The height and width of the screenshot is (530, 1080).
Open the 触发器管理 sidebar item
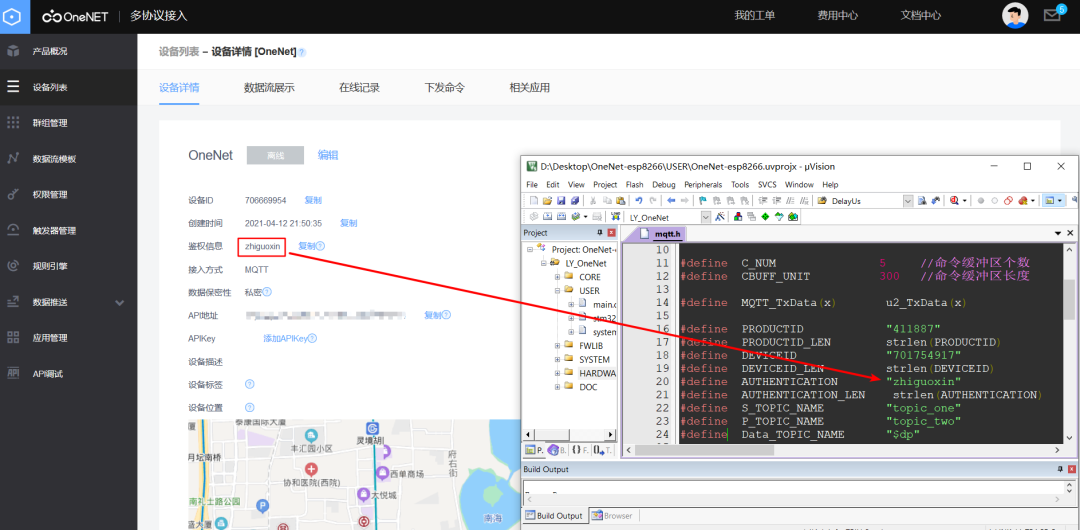tap(54, 231)
